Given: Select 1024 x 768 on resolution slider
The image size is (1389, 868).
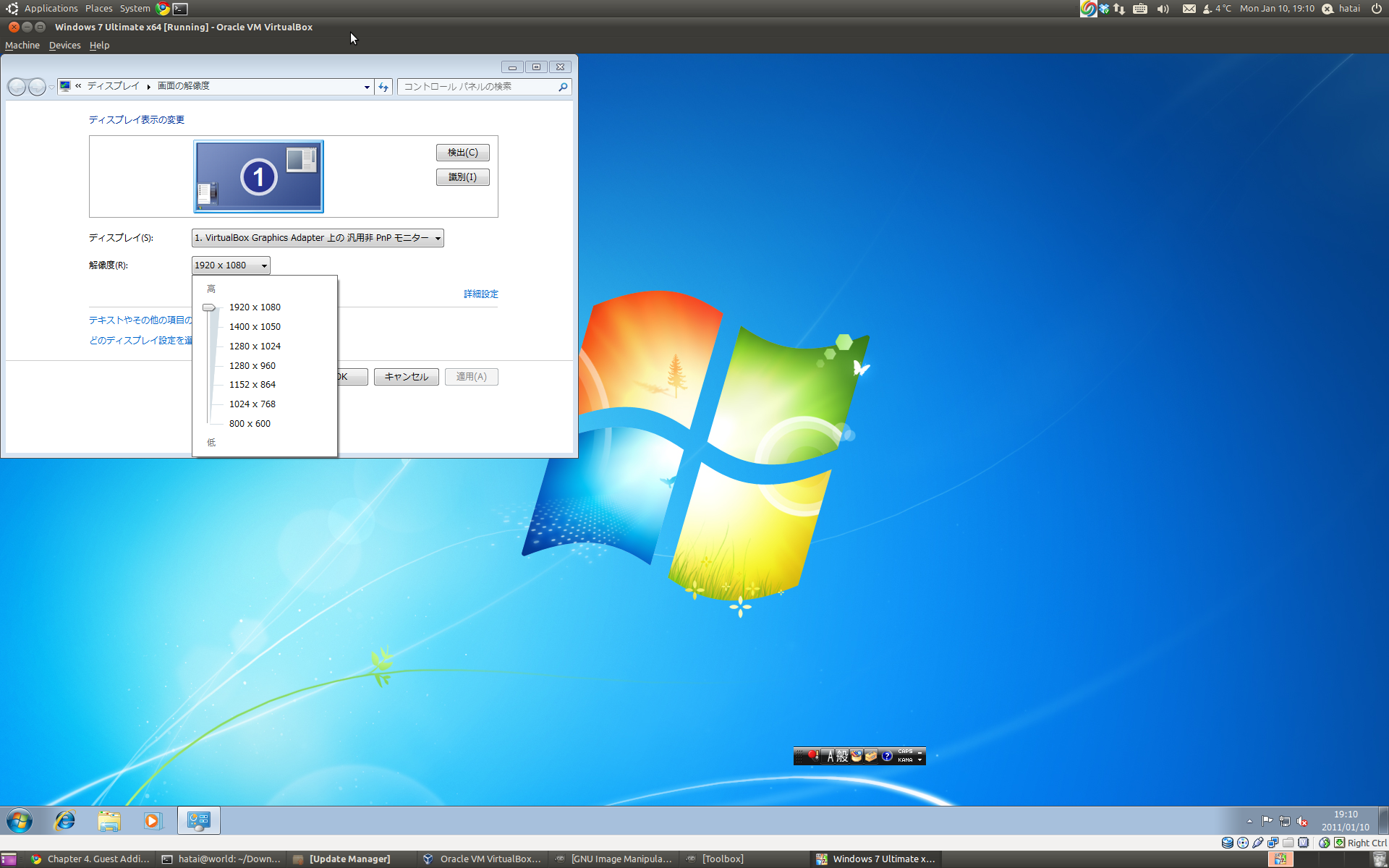Looking at the screenshot, I should pyautogui.click(x=252, y=404).
